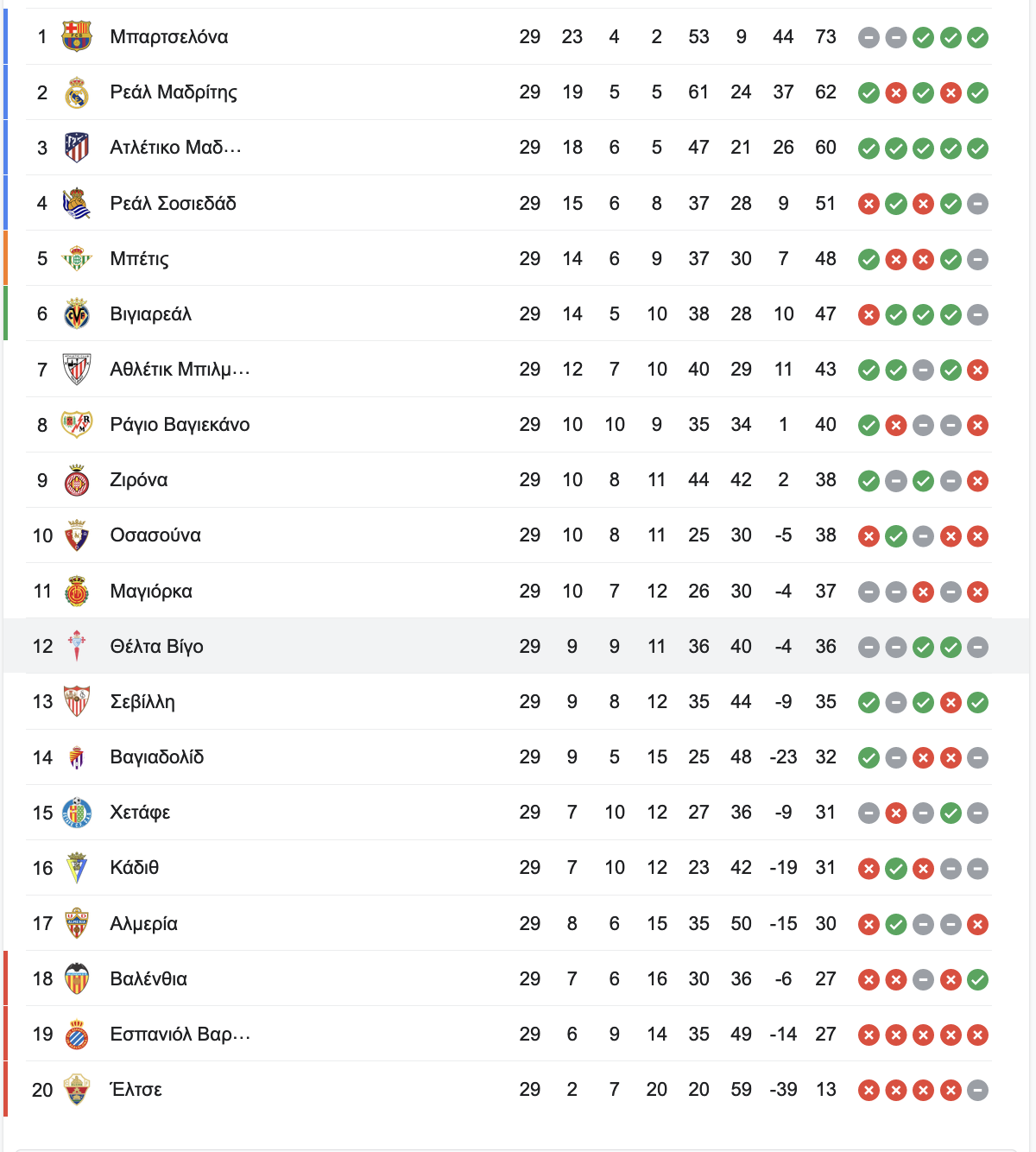Select the Valencia bat crest icon
The height and width of the screenshot is (1152, 1036).
click(x=77, y=979)
